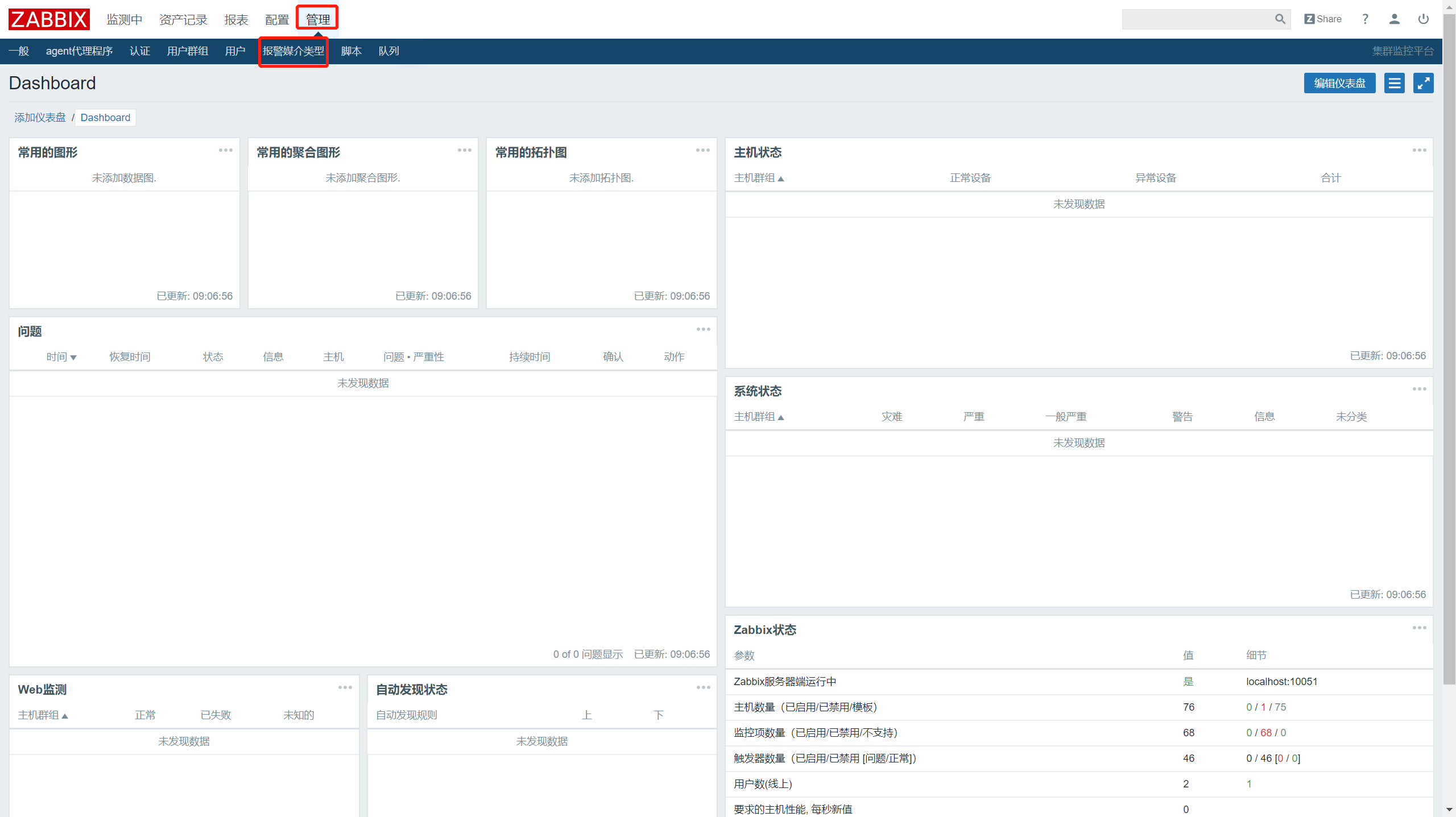The image size is (1456, 817).
Task: Select the 报警媒介类型 submenu item
Action: (293, 51)
